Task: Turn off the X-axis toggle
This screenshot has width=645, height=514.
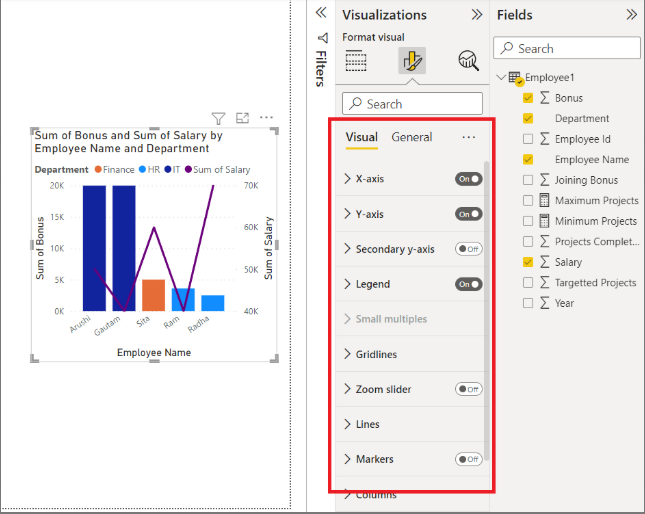Action: click(469, 179)
